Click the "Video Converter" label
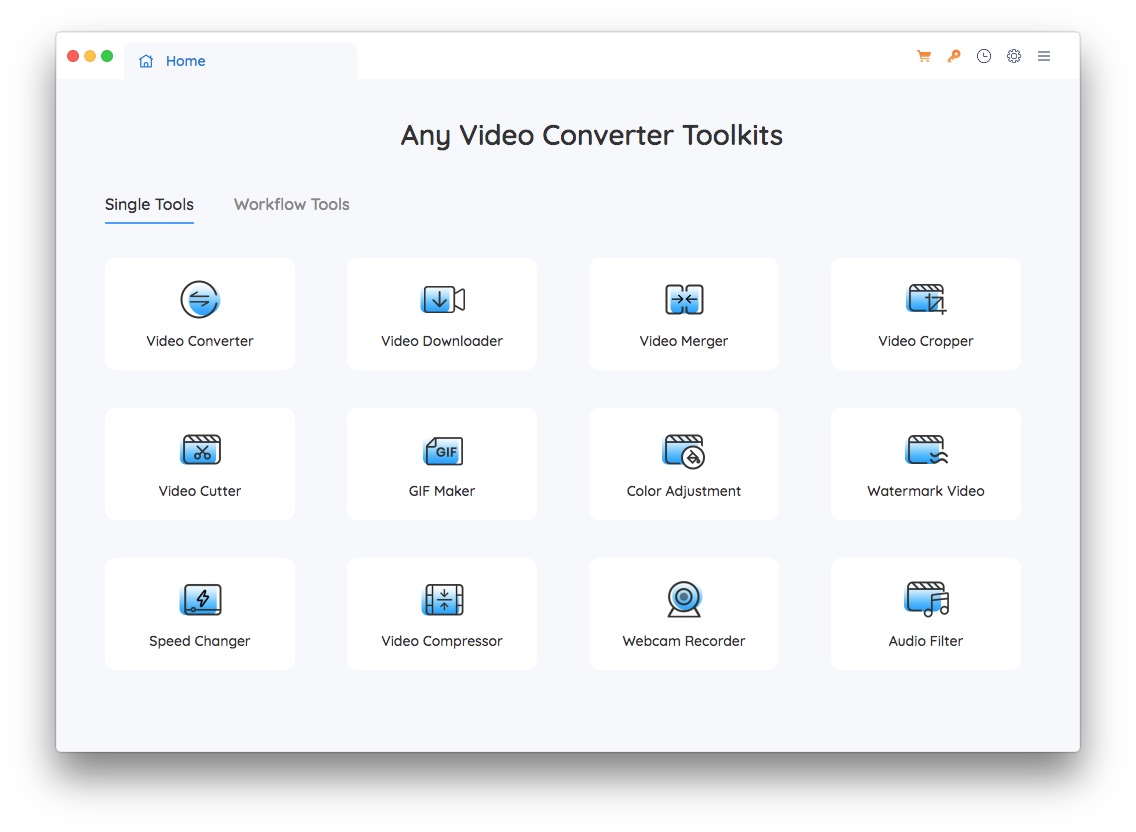This screenshot has height=832, width=1136. (x=200, y=341)
